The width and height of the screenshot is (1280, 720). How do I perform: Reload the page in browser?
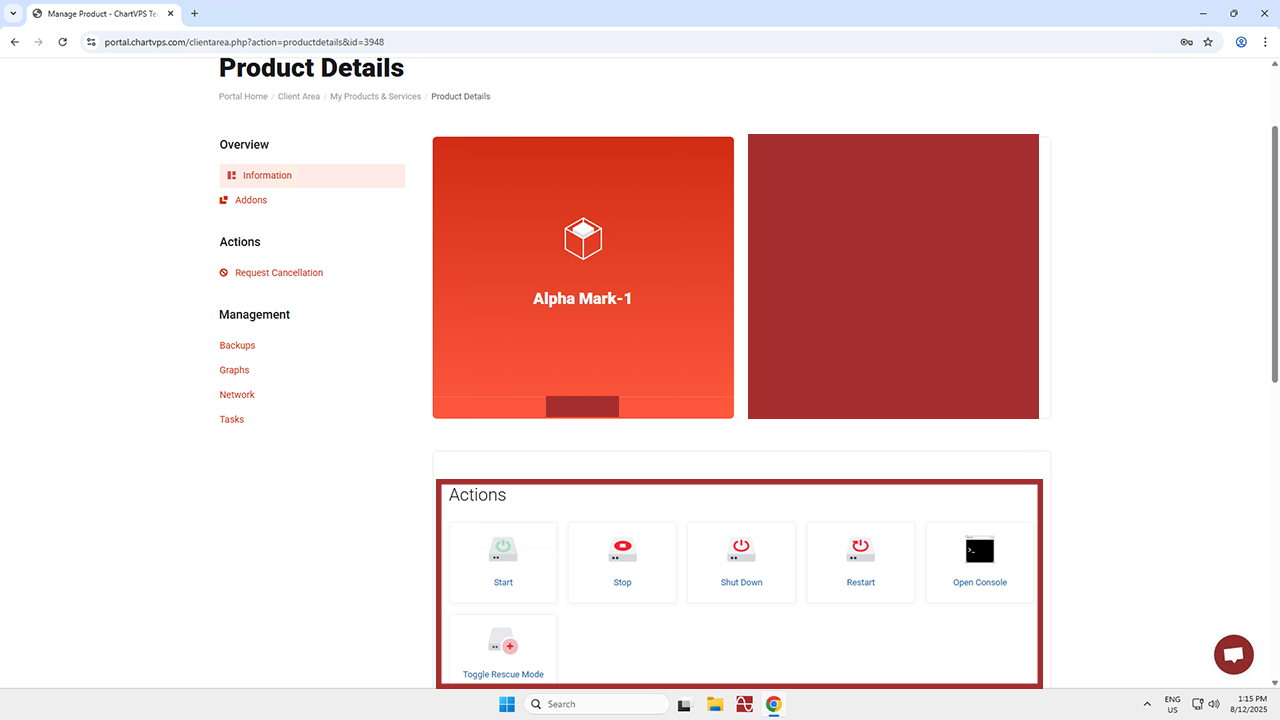tap(63, 42)
